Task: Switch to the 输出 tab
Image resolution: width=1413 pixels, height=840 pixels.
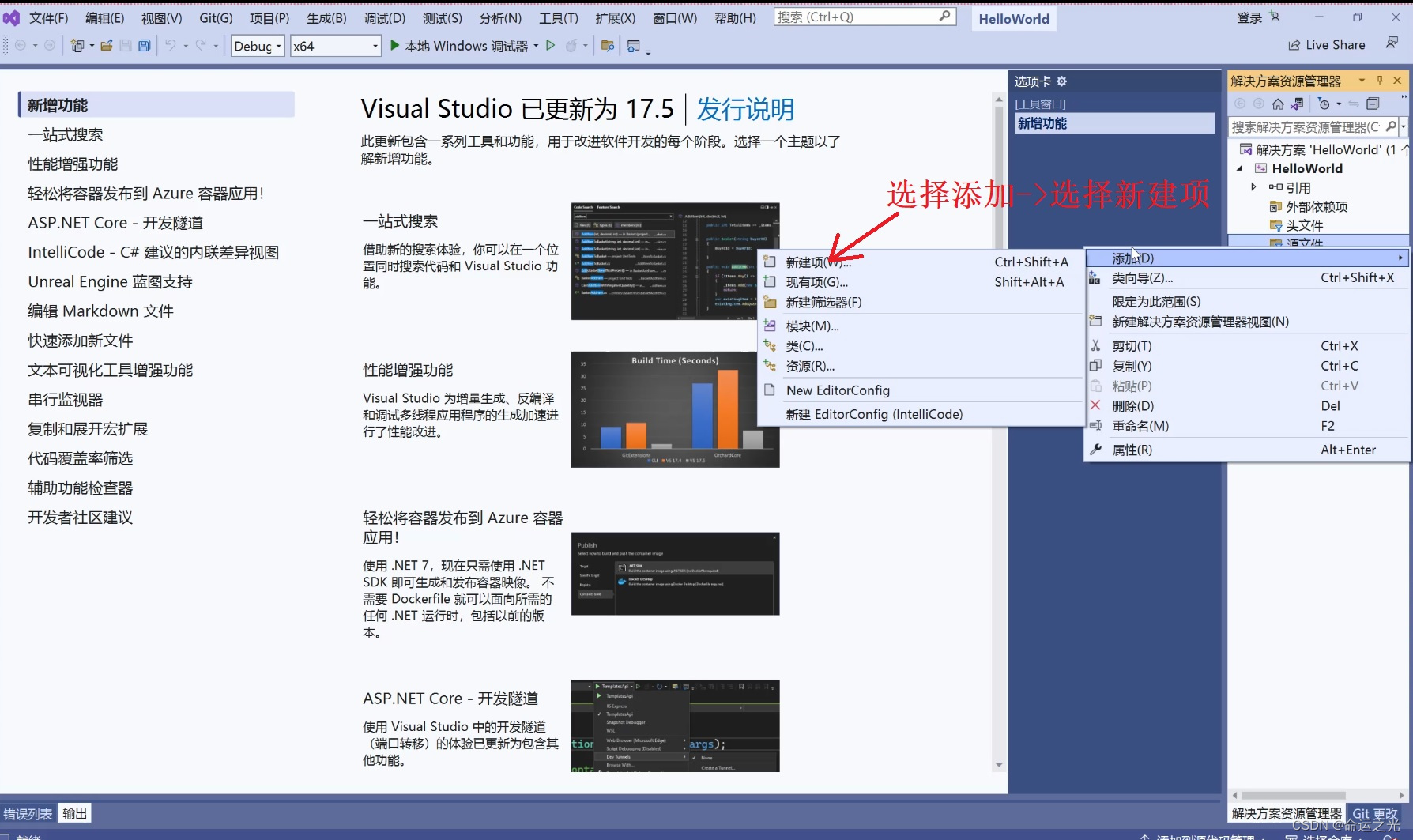Action: tap(75, 813)
